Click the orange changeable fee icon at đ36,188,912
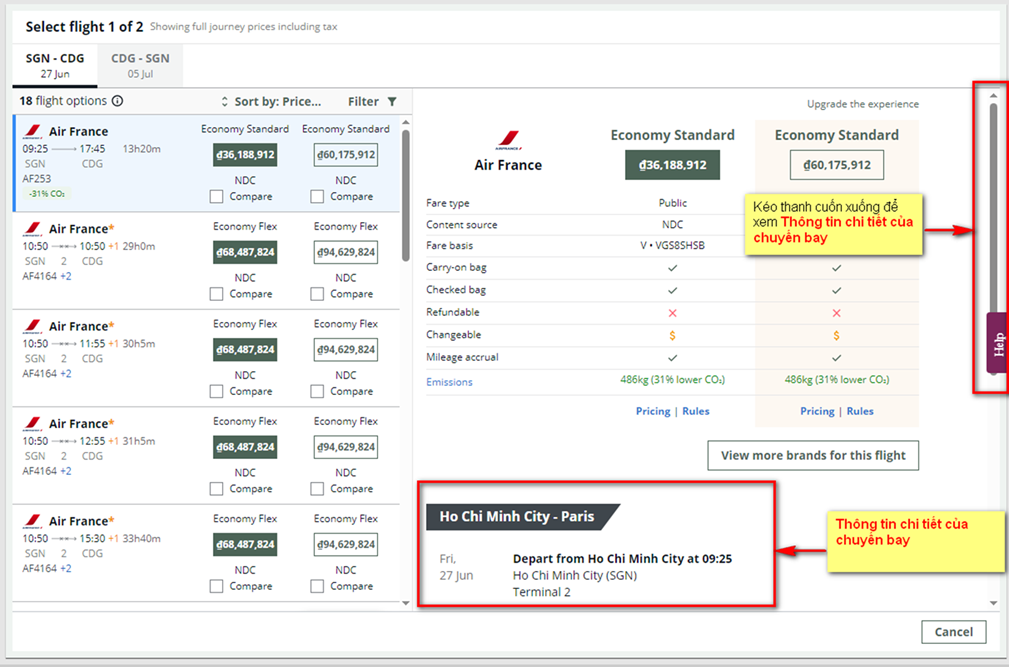Screen dimensions: 1009x667 coord(672,336)
